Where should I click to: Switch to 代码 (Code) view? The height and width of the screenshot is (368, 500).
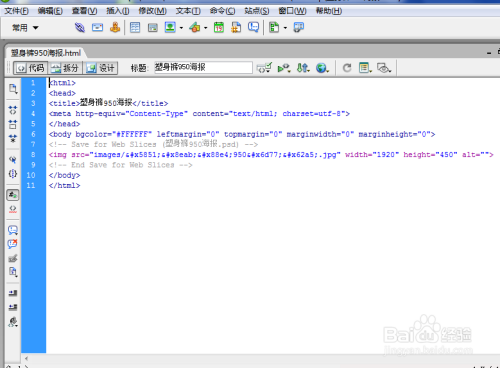coord(31,68)
